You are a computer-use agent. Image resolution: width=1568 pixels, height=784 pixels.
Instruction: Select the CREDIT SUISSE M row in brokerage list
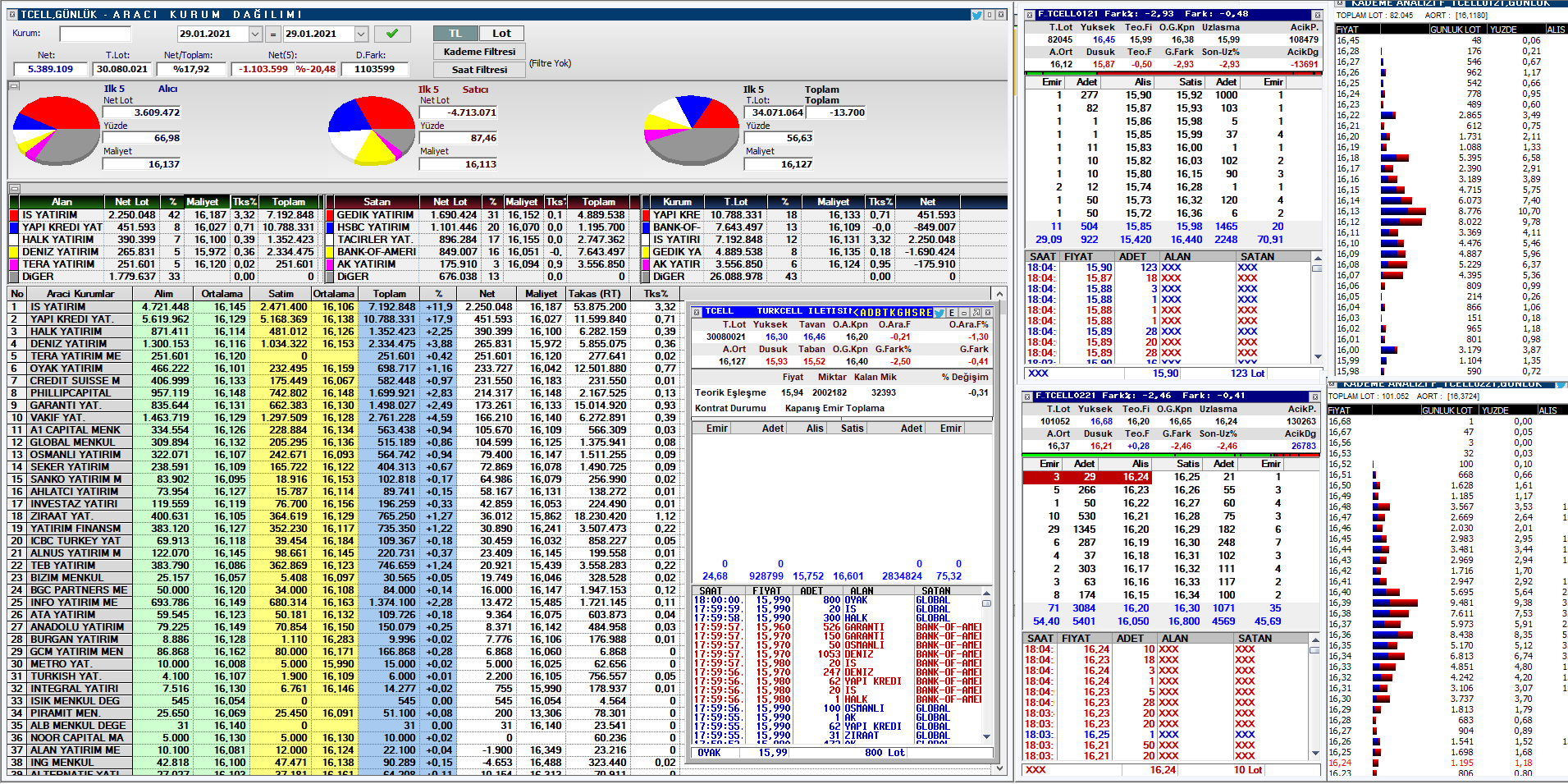tap(345, 381)
